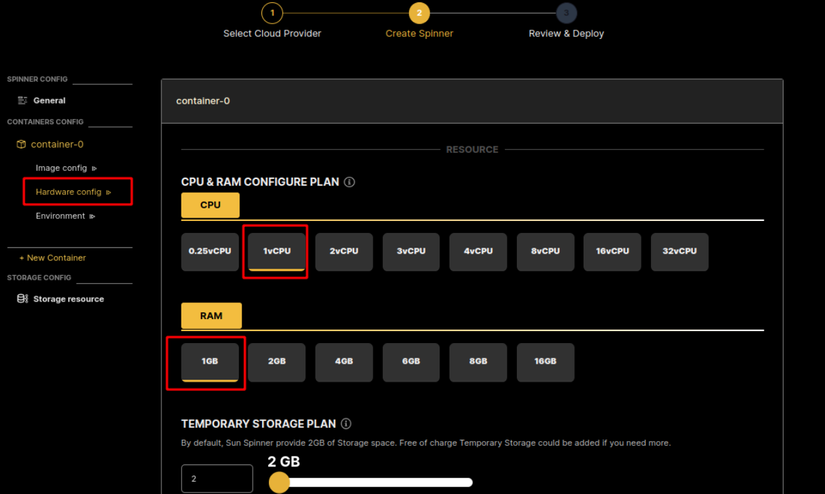Viewport: 825px width, 494px height.
Task: Select the 32vCPU plan
Action: pyautogui.click(x=679, y=252)
